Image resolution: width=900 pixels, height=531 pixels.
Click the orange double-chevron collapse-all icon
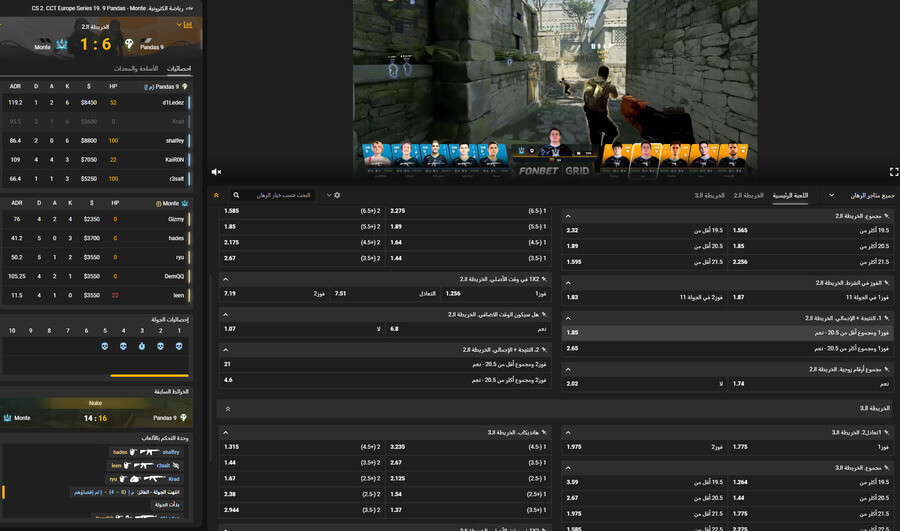tap(216, 195)
